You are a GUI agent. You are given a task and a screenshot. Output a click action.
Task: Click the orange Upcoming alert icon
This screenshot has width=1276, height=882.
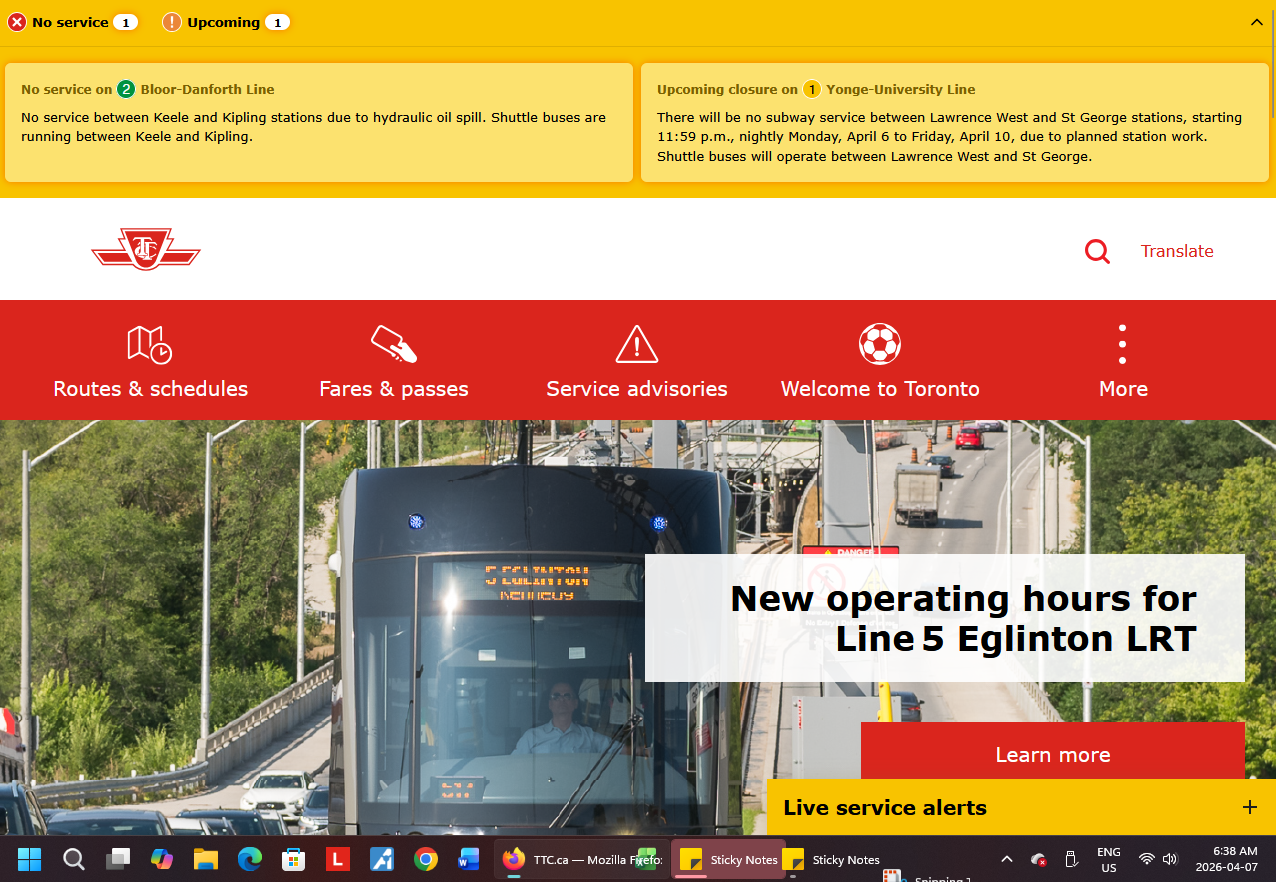(172, 22)
